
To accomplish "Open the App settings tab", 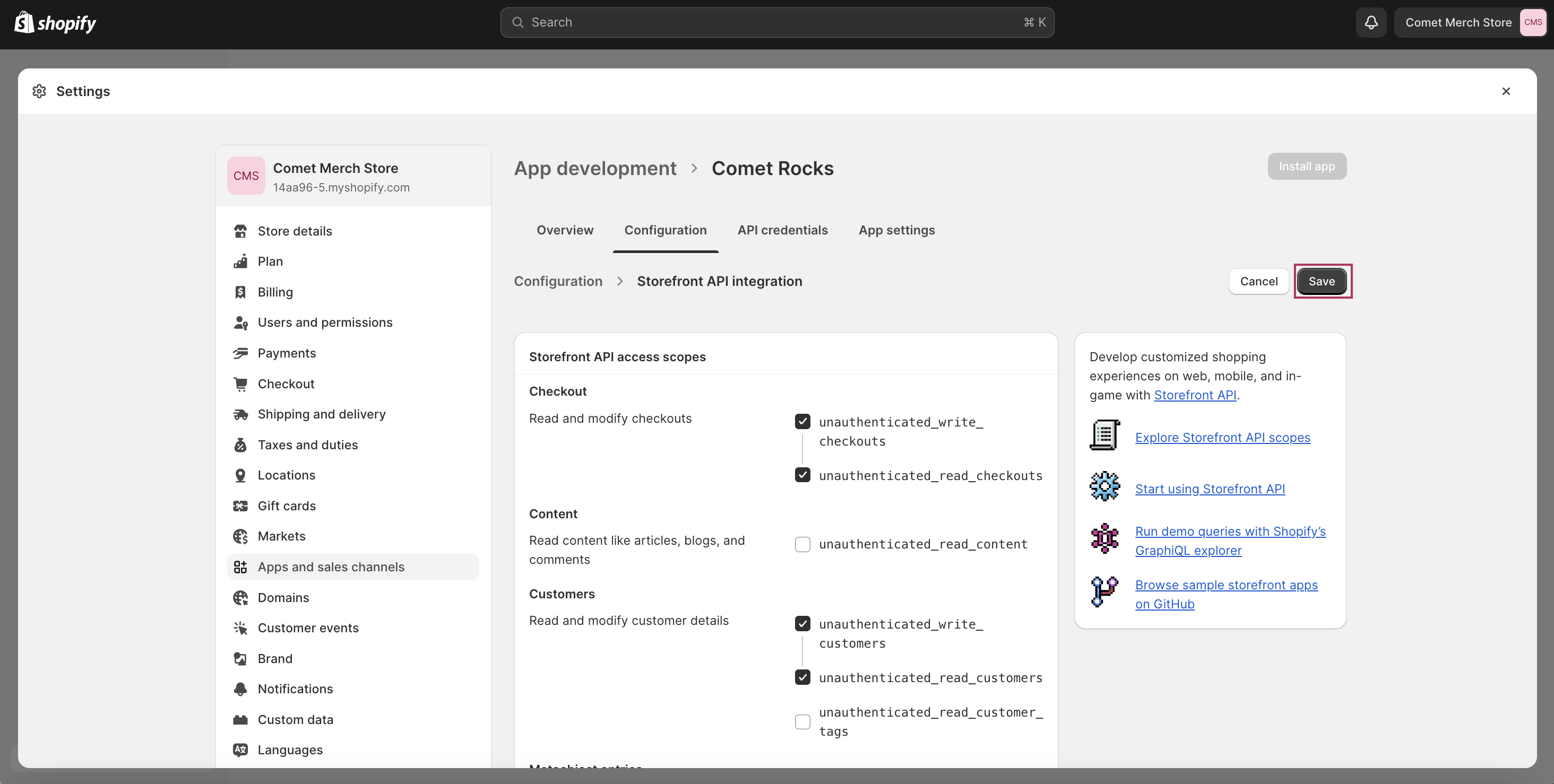I will [896, 230].
